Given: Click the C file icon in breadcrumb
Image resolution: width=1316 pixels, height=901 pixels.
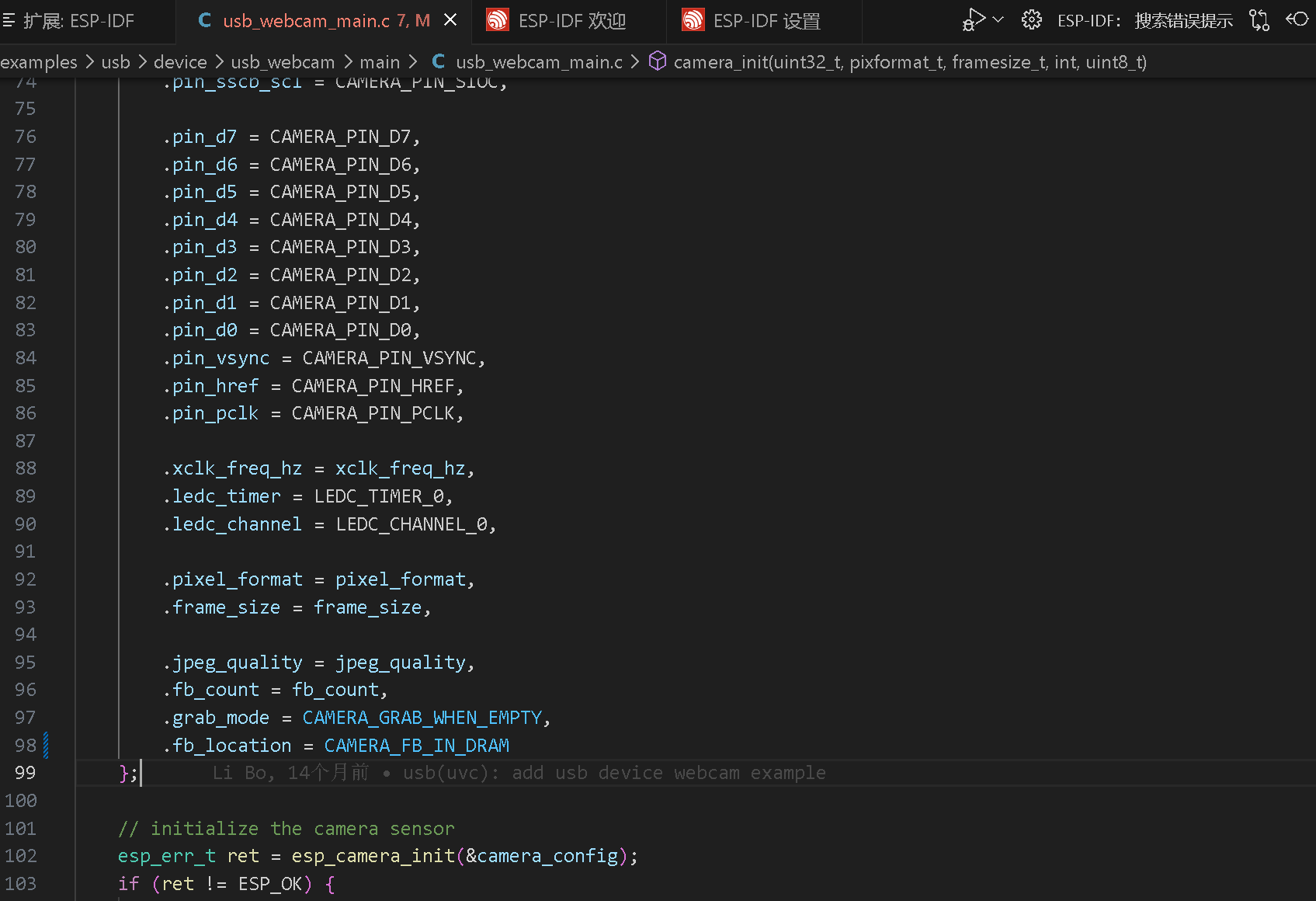Looking at the screenshot, I should point(439,61).
